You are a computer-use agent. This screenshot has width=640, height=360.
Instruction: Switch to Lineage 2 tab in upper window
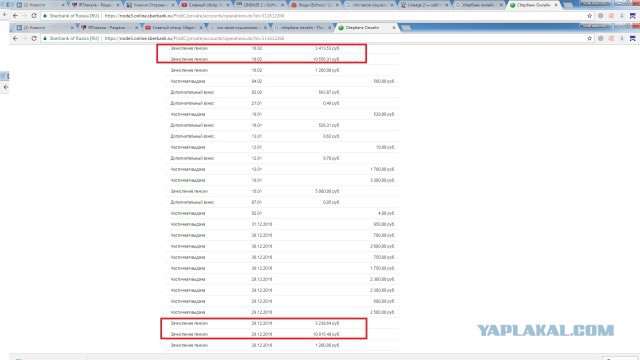424,5
